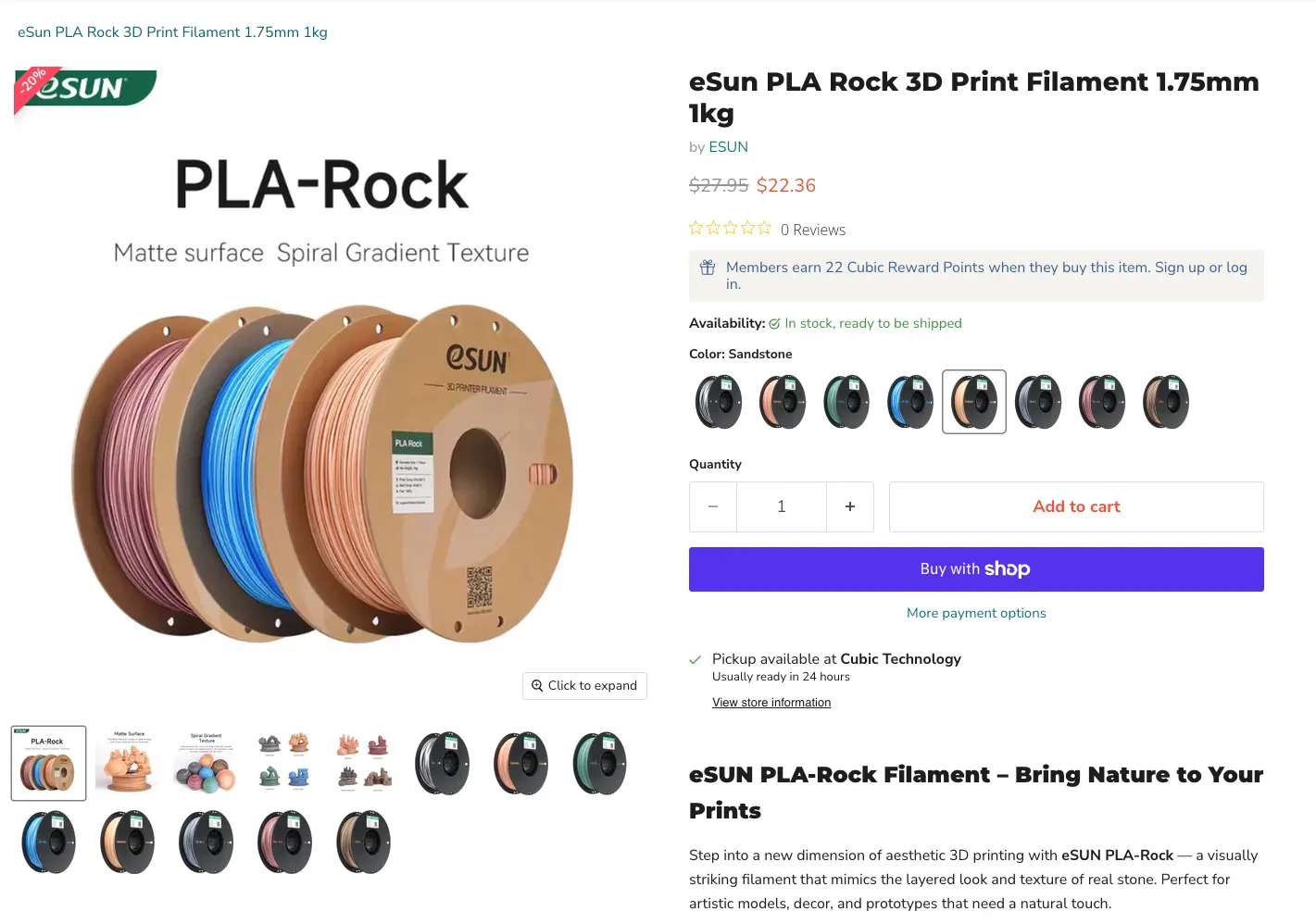Click the Add to cart button
Image resolution: width=1316 pixels, height=924 pixels.
click(1076, 506)
